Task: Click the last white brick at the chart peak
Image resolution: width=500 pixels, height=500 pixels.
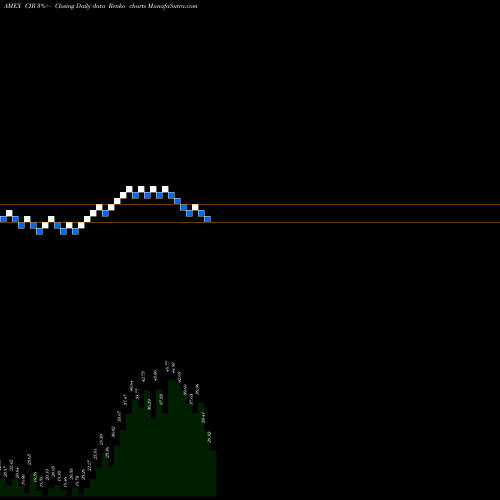Action: pos(165,189)
